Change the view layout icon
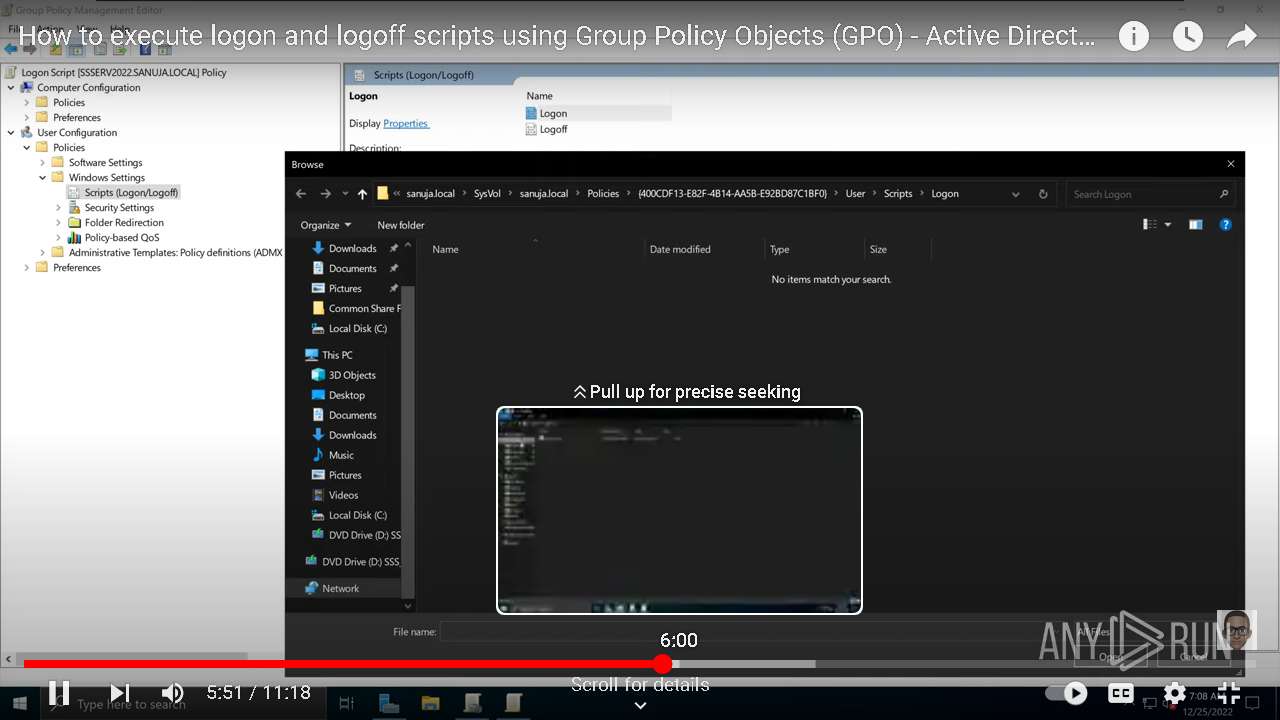The height and width of the screenshot is (720, 1280). point(1150,225)
